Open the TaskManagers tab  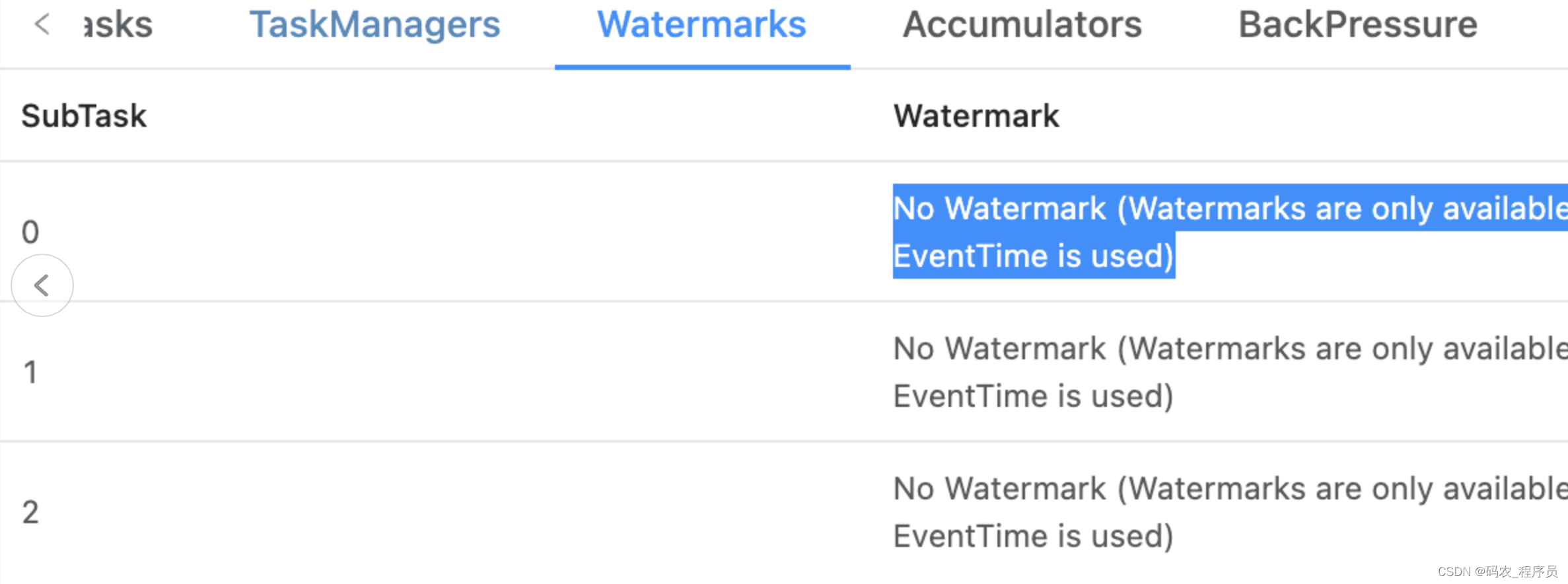point(374,25)
